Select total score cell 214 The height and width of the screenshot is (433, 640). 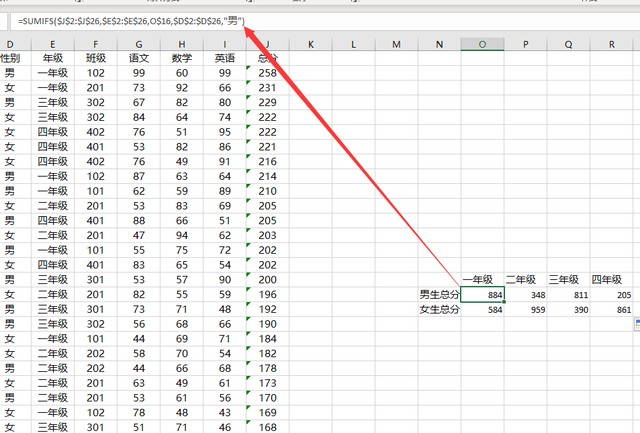[x=267, y=176]
